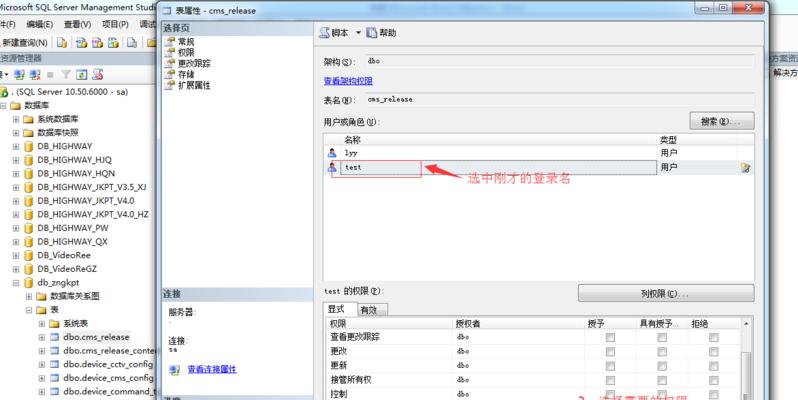The height and width of the screenshot is (400, 798).
Task: Check 具有授予 for 更新 permission
Action: point(662,366)
